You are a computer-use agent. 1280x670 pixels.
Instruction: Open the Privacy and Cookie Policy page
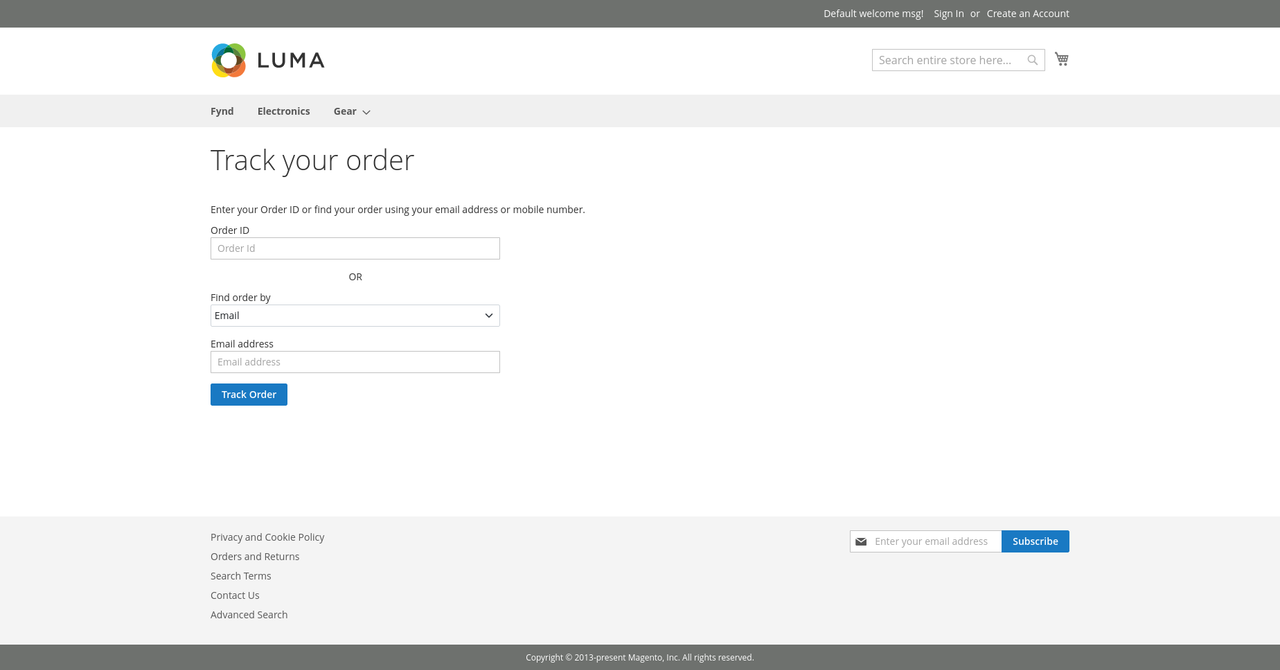tap(267, 537)
